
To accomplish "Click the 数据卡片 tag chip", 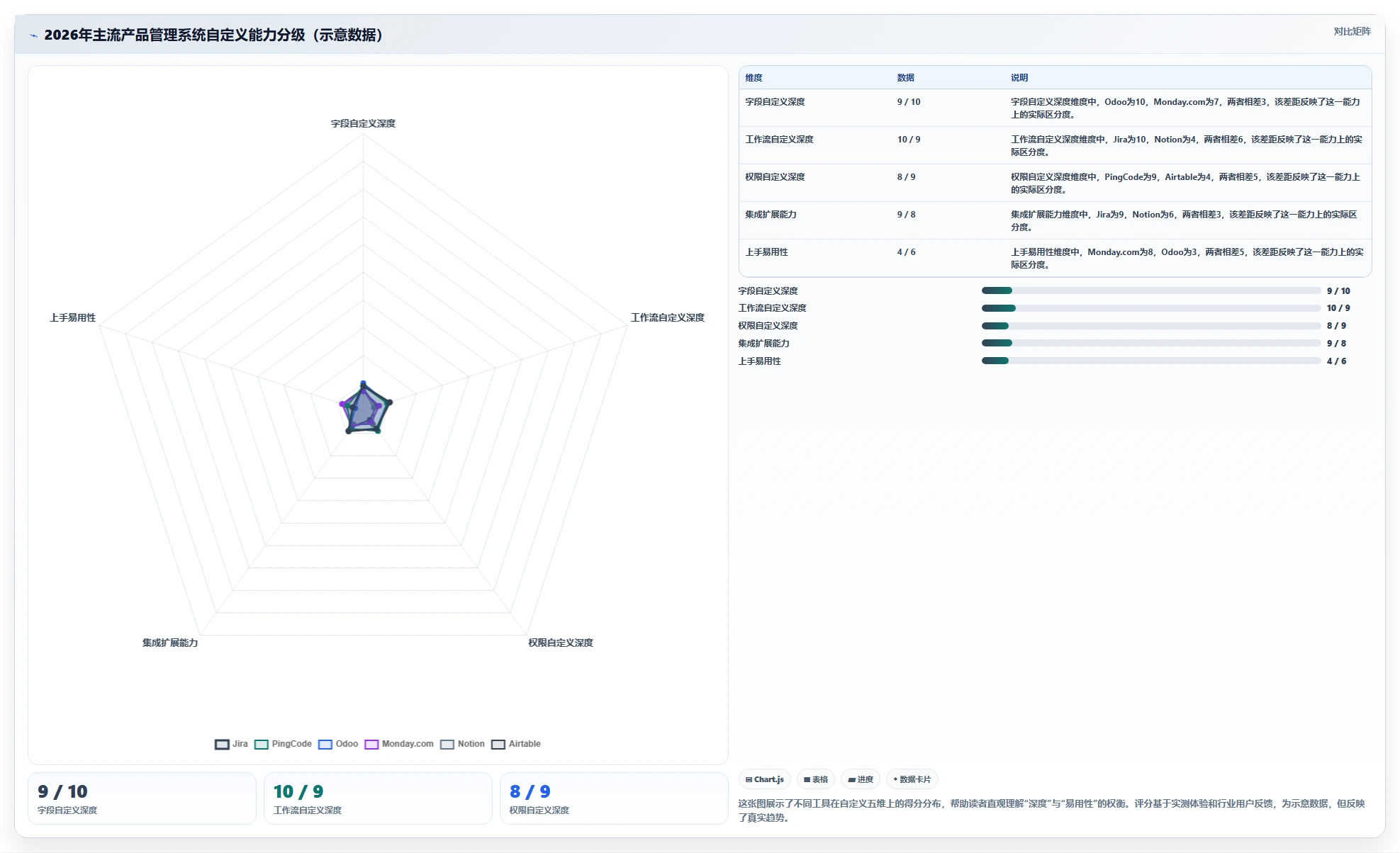I will coord(912,779).
